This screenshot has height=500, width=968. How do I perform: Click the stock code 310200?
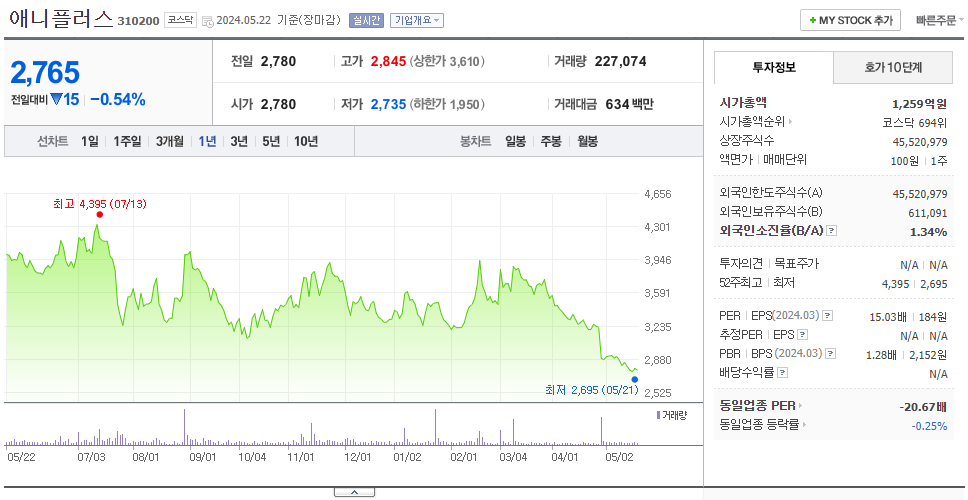[x=139, y=21]
